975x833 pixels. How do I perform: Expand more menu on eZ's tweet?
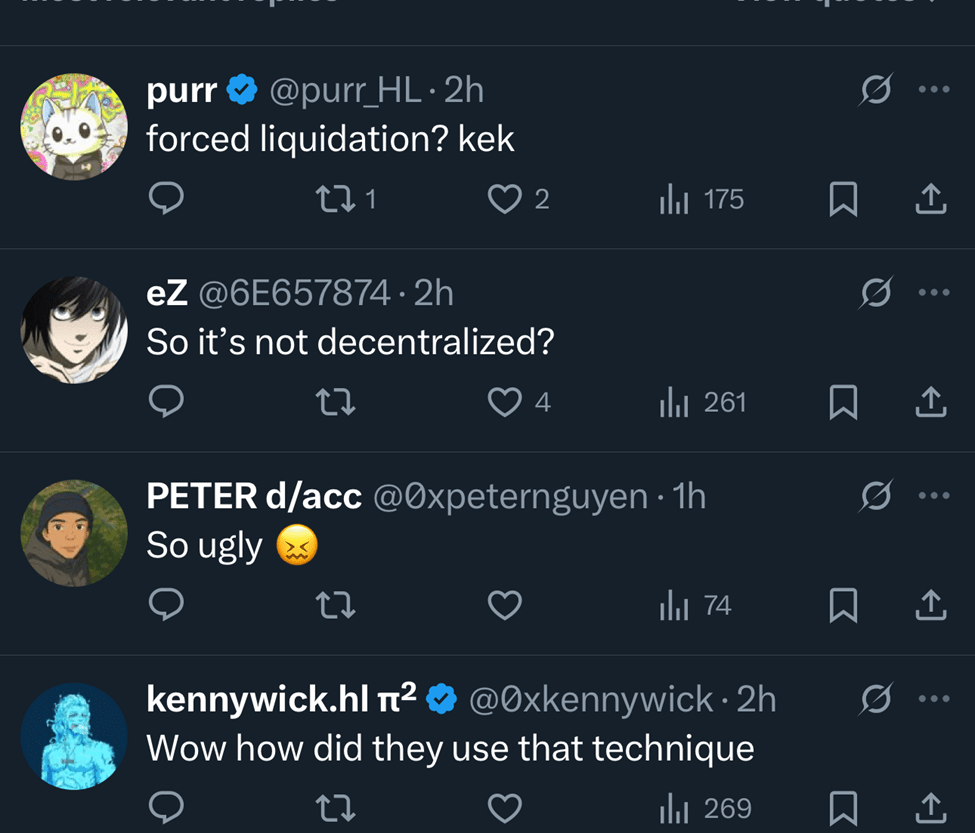[932, 293]
